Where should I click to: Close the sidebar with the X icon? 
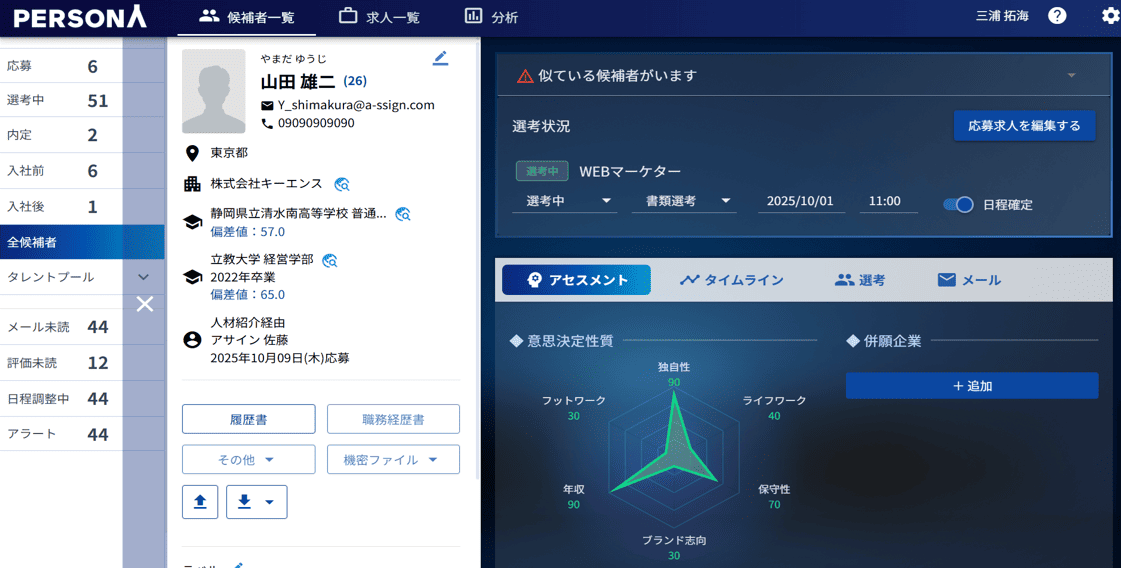(145, 304)
